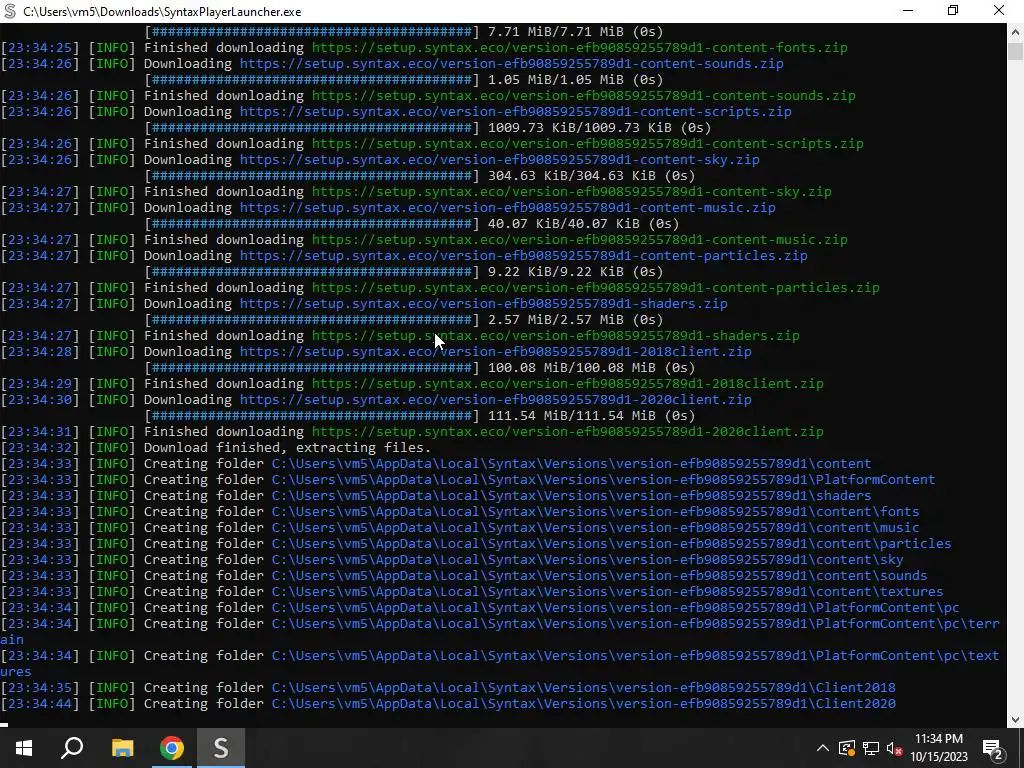1024x768 pixels.
Task: Open the notification center
Action: pyautogui.click(x=993, y=748)
